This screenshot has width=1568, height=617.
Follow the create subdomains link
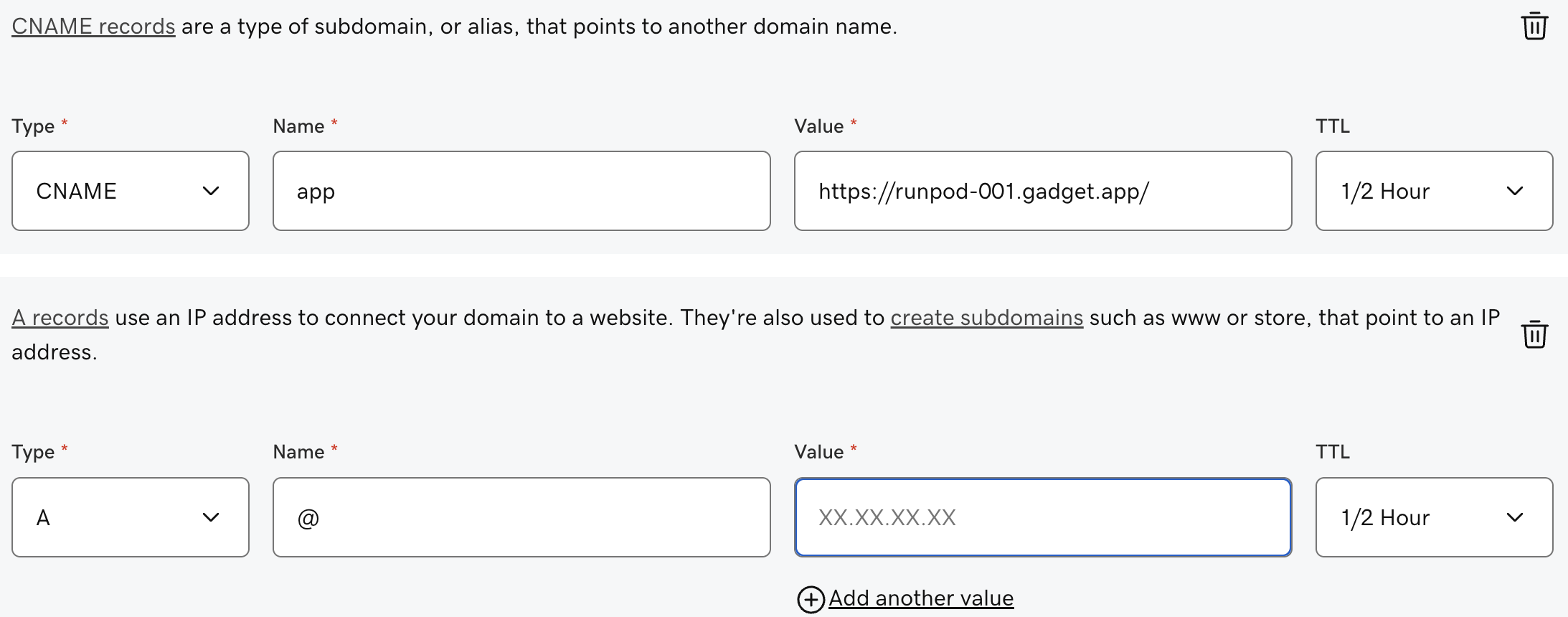(x=986, y=318)
